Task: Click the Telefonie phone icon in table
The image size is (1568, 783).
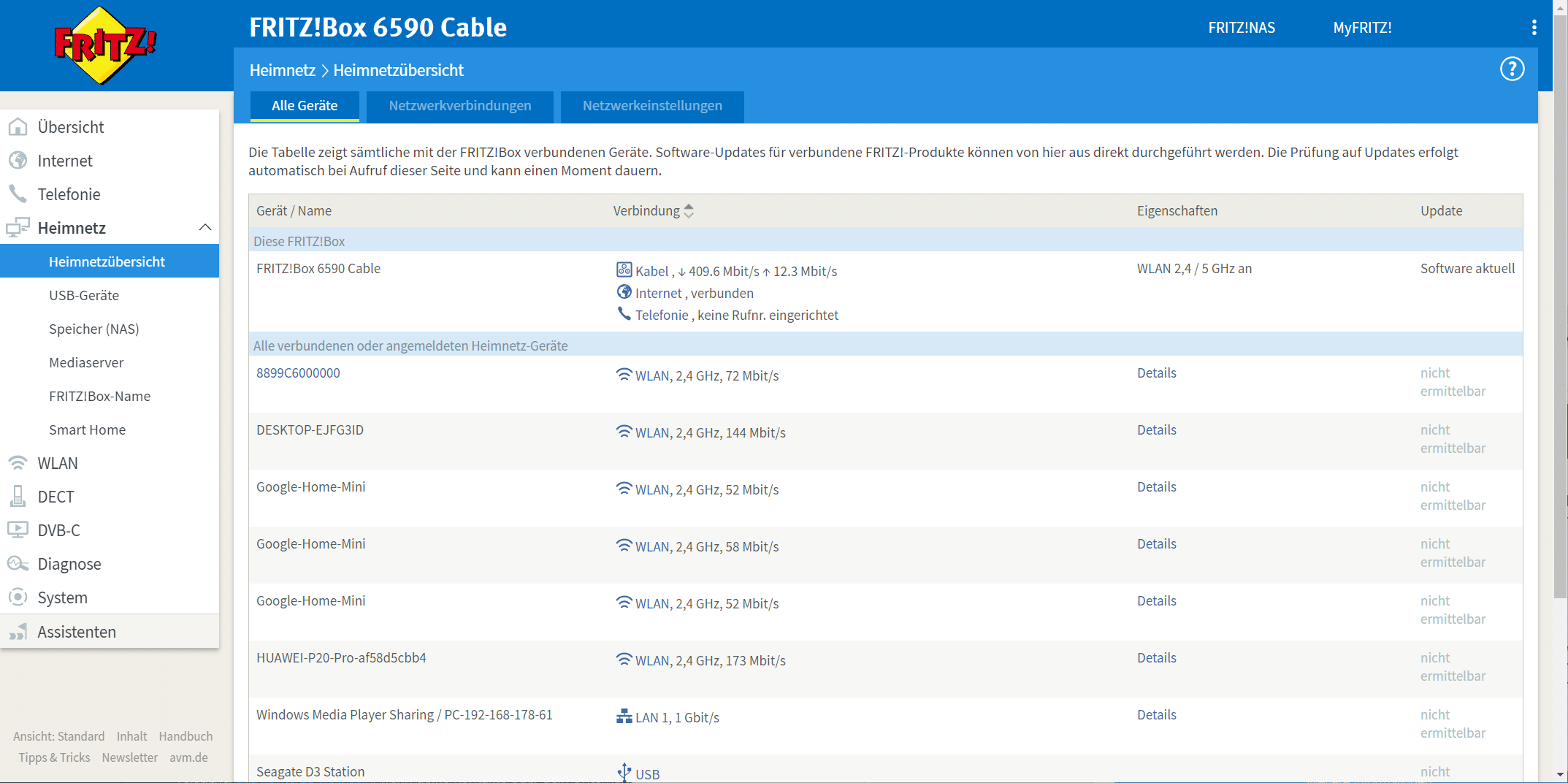Action: (x=624, y=314)
